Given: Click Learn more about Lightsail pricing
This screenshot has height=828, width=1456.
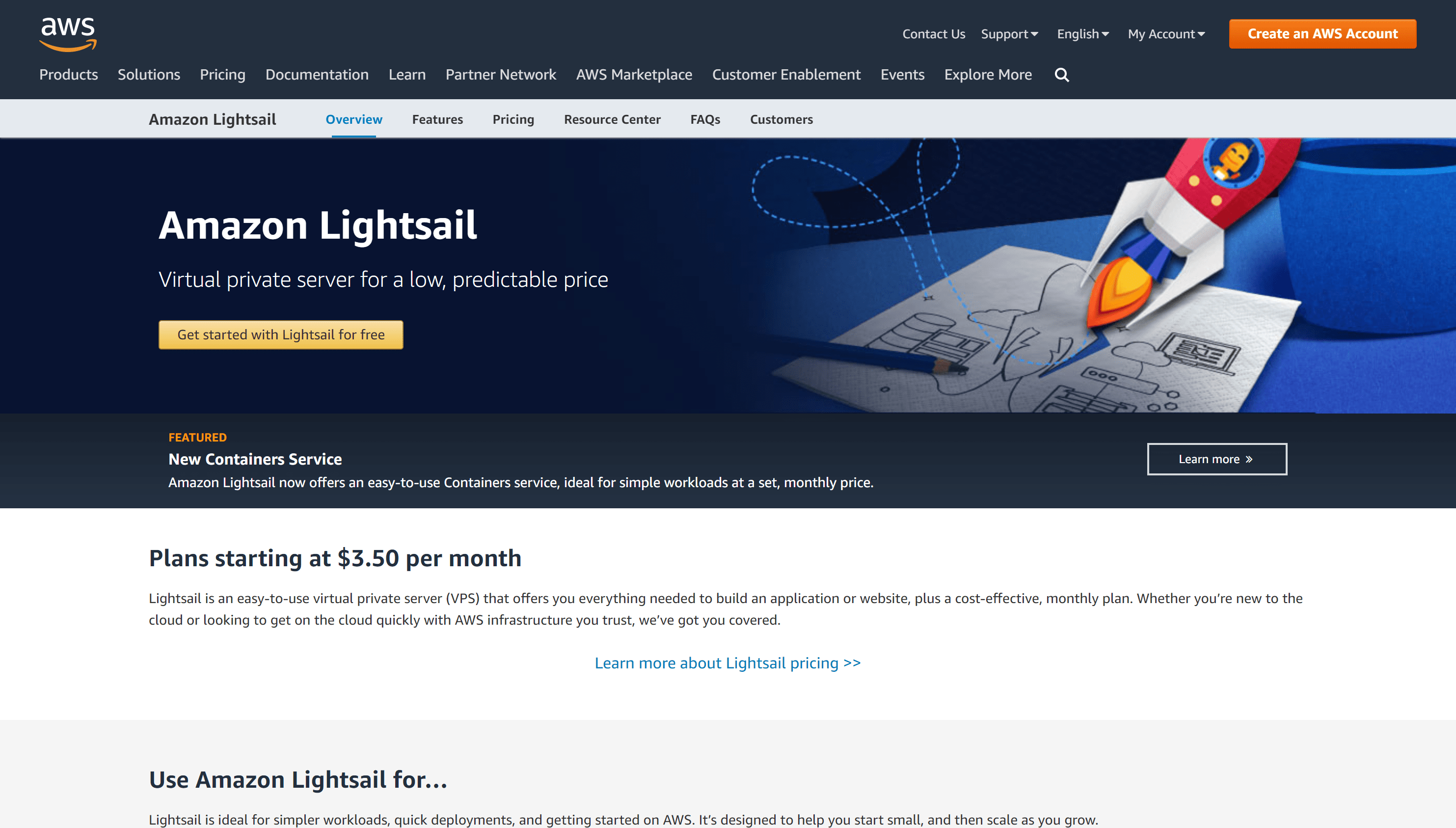Looking at the screenshot, I should [727, 662].
